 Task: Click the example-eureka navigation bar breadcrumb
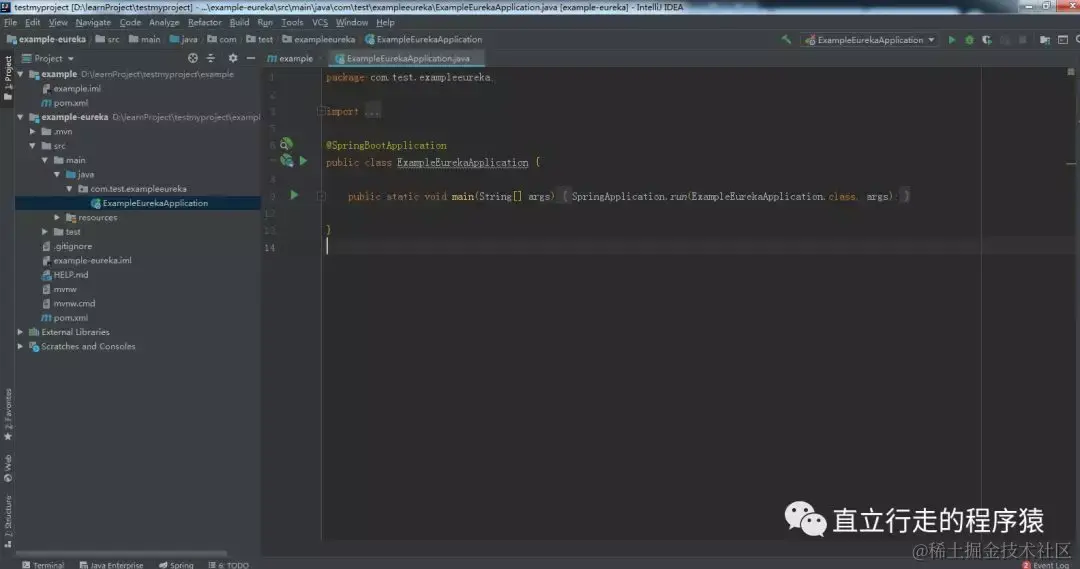click(x=46, y=40)
